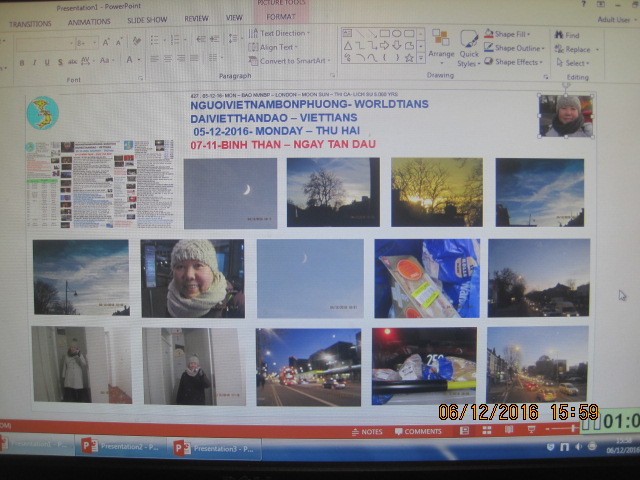Screen dimensions: 640x480
Task: Align text right
Action: [181, 58]
